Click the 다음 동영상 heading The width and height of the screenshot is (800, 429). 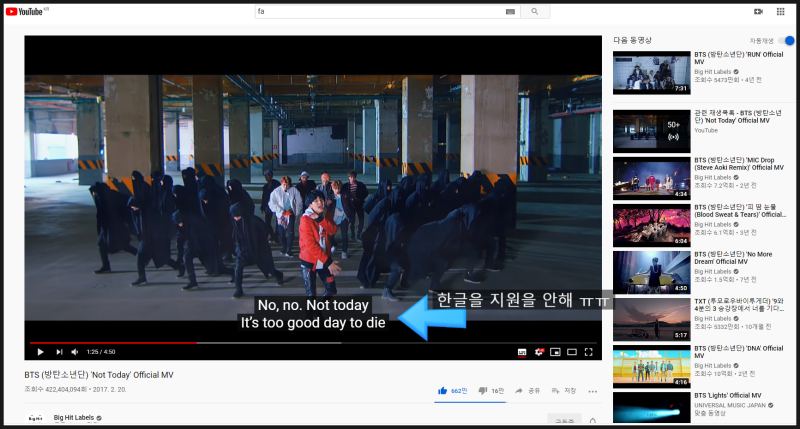pos(632,40)
